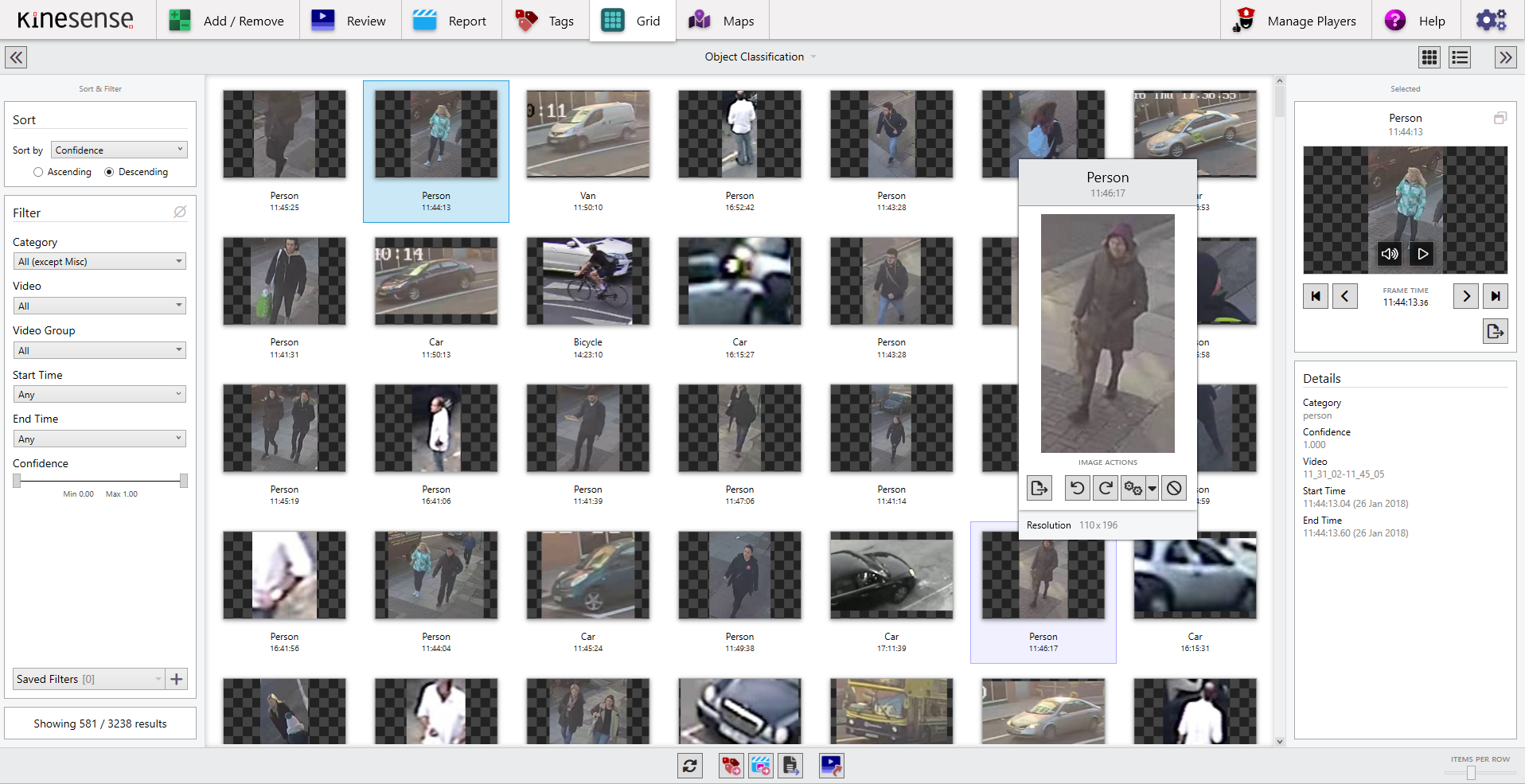Select Ascending sort order
1525x784 pixels.
tap(62, 172)
